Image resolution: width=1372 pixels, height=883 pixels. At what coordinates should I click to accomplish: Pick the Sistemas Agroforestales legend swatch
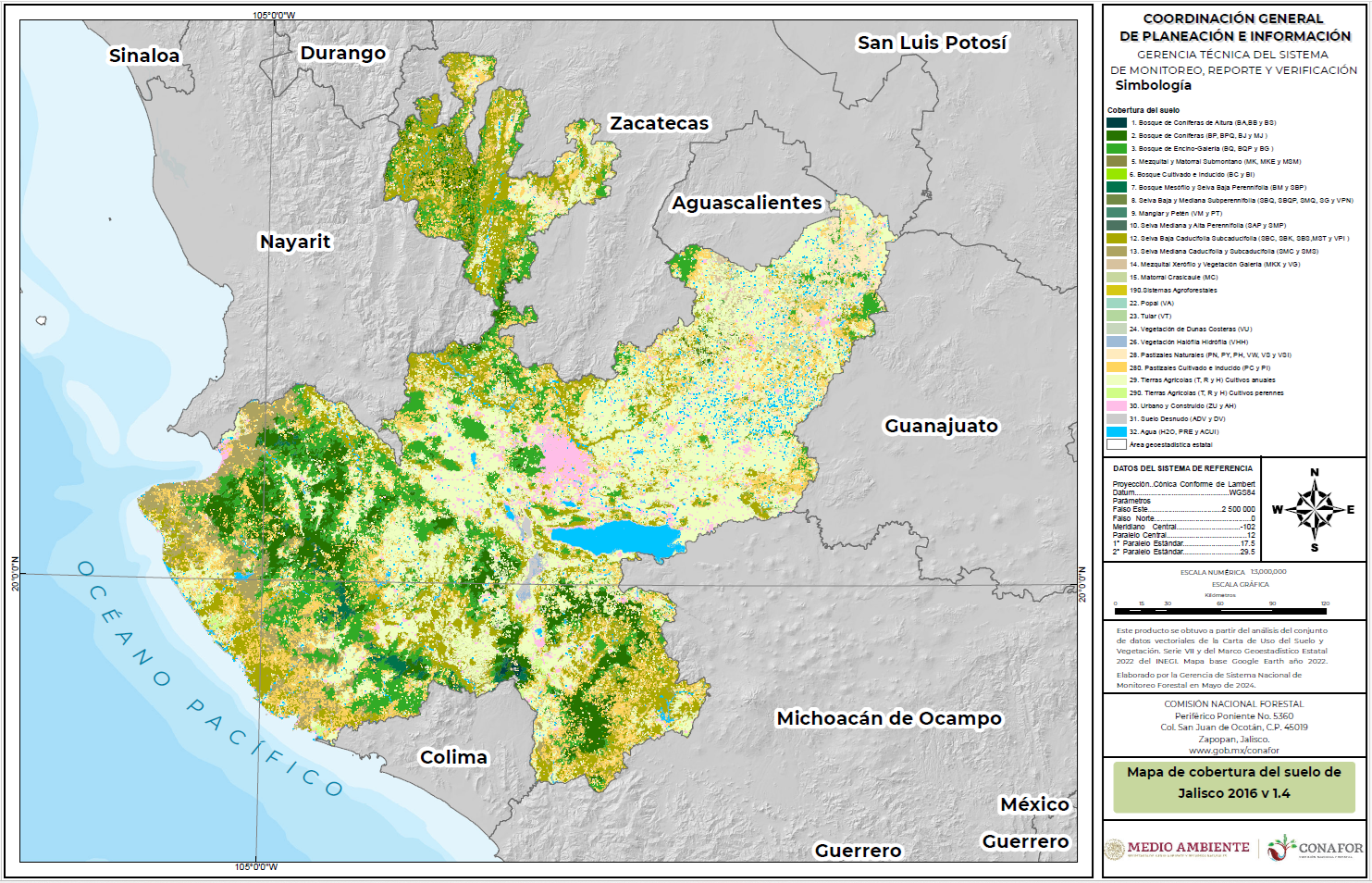pyautogui.click(x=1117, y=291)
